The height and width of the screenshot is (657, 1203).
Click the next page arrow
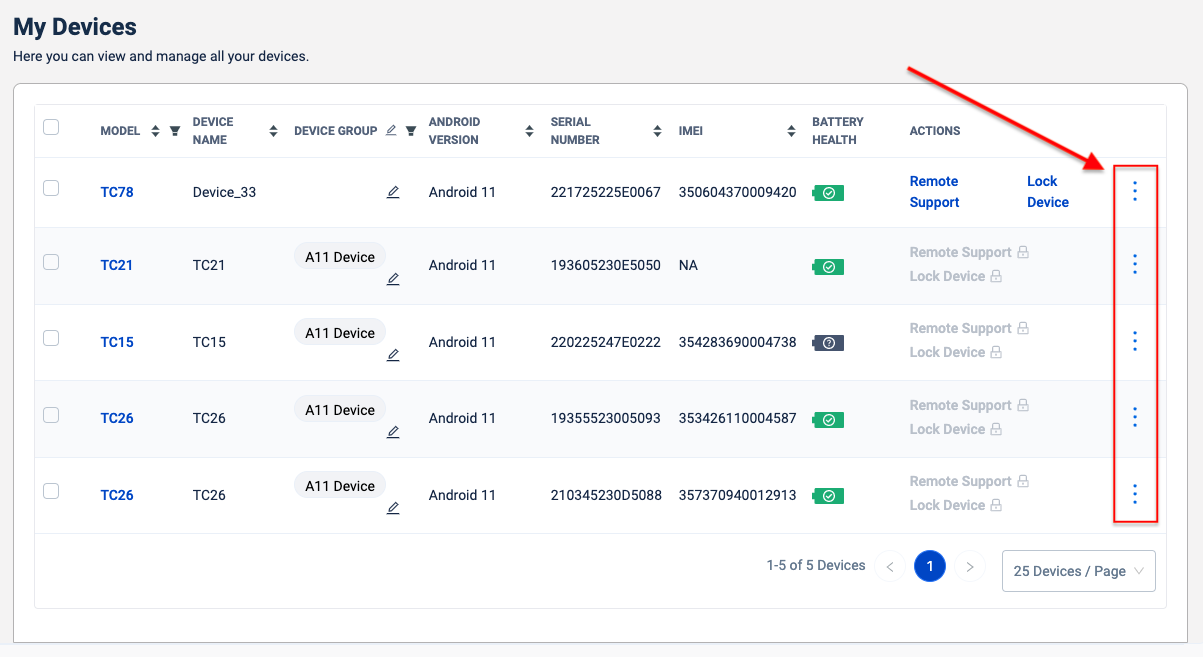coord(969,567)
